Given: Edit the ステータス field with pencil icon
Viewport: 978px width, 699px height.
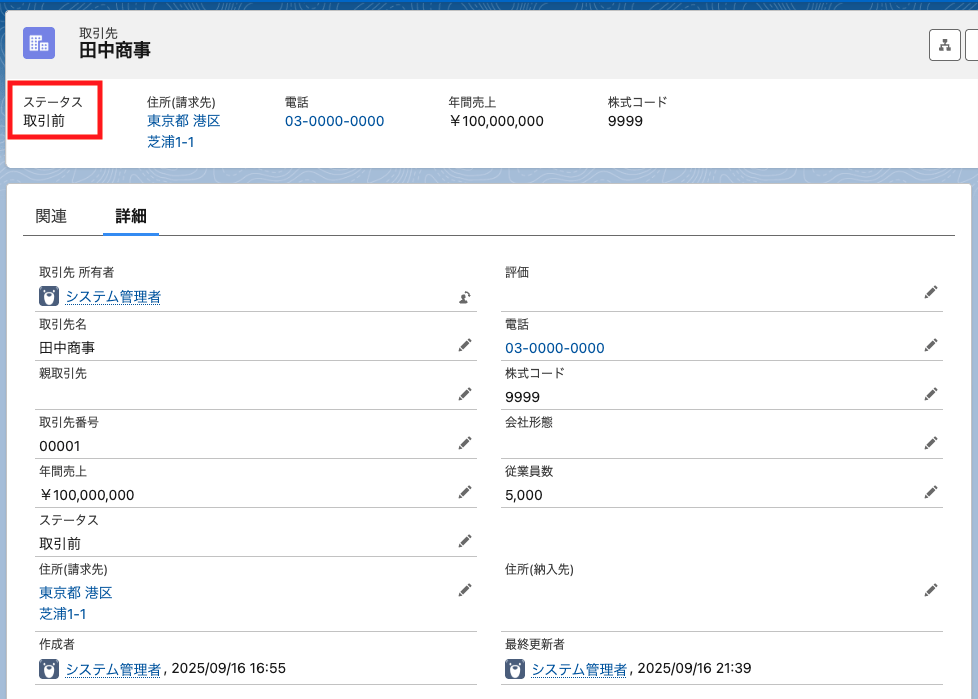Looking at the screenshot, I should 464,541.
